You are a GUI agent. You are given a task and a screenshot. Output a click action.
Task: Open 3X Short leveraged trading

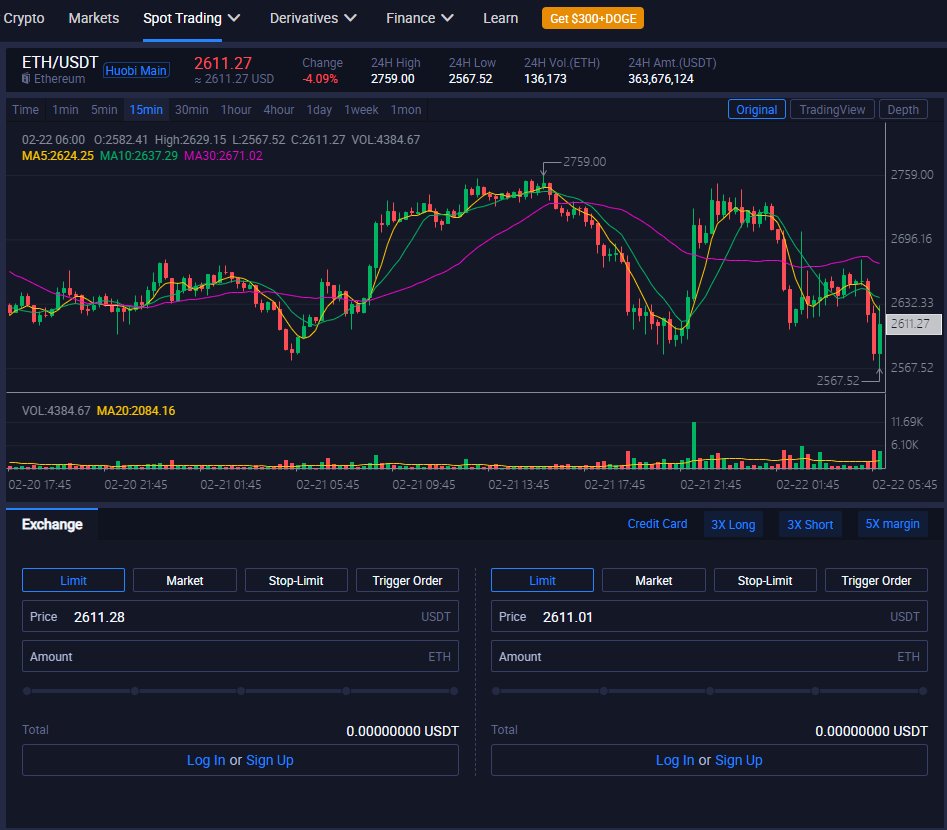pos(810,524)
